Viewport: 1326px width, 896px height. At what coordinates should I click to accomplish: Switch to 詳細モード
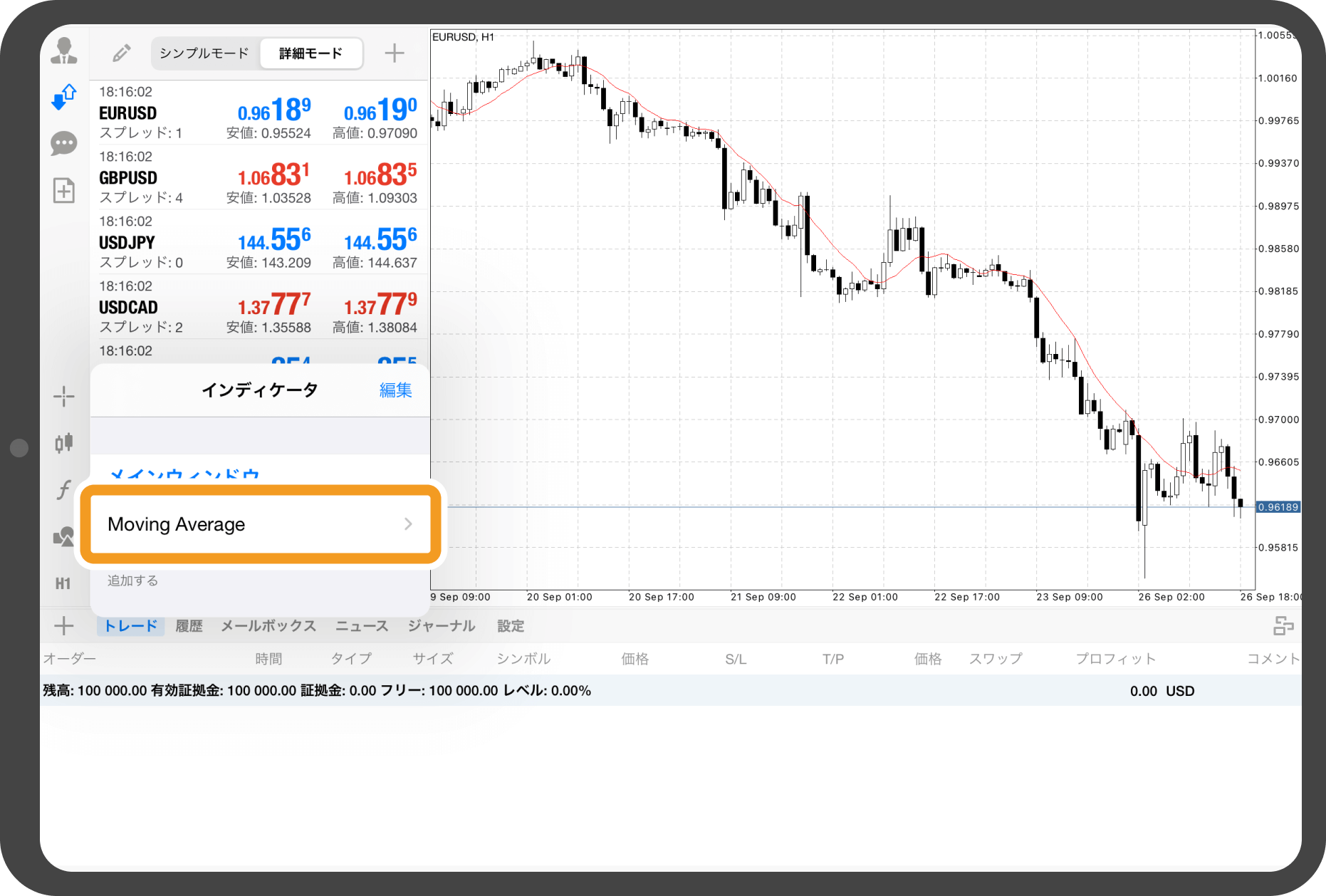click(x=310, y=53)
